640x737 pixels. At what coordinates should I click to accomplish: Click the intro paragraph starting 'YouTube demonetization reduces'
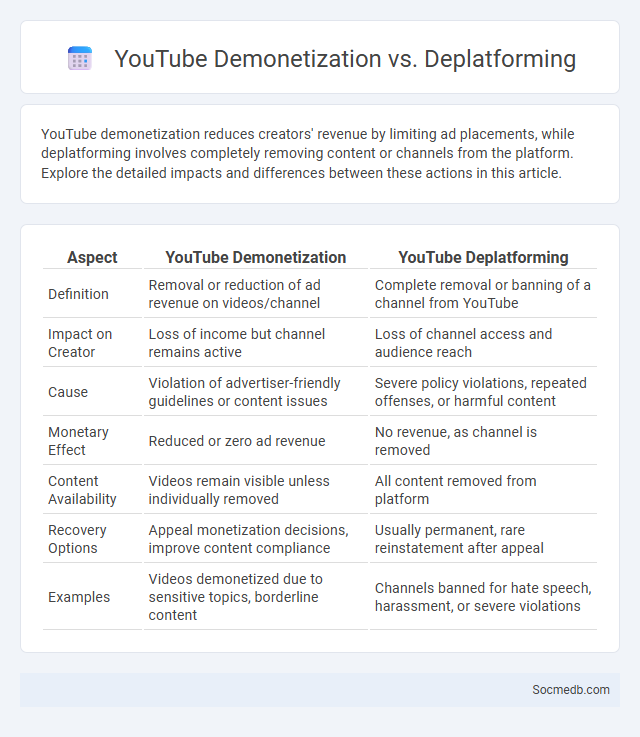[307, 153]
